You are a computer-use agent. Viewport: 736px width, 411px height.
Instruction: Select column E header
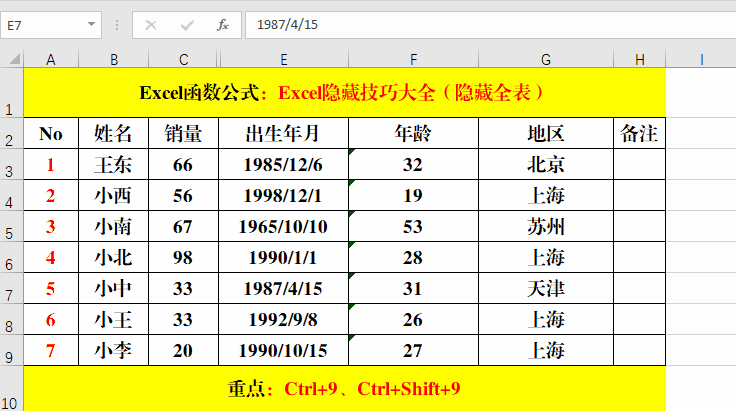284,60
